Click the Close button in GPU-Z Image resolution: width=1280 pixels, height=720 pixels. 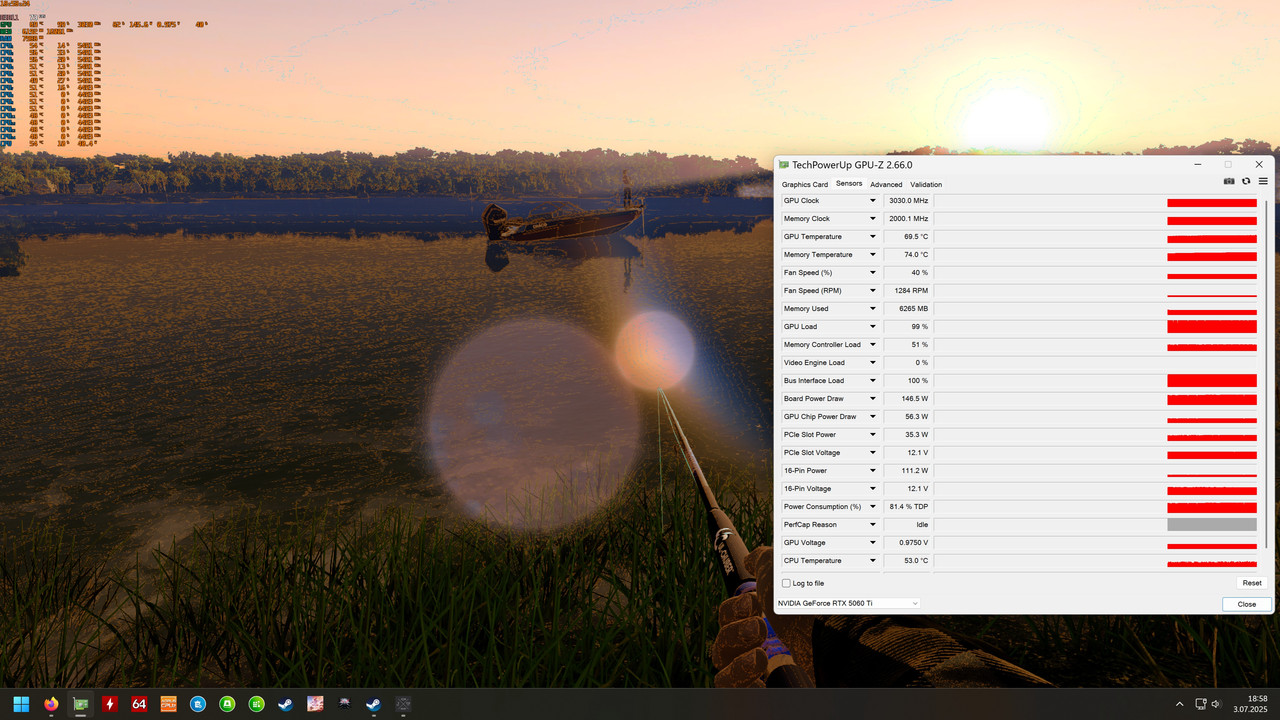pyautogui.click(x=1247, y=604)
